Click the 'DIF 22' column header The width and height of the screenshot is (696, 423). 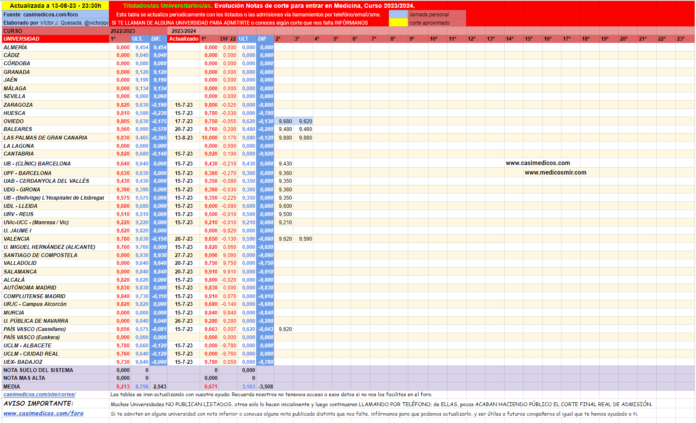(x=229, y=39)
